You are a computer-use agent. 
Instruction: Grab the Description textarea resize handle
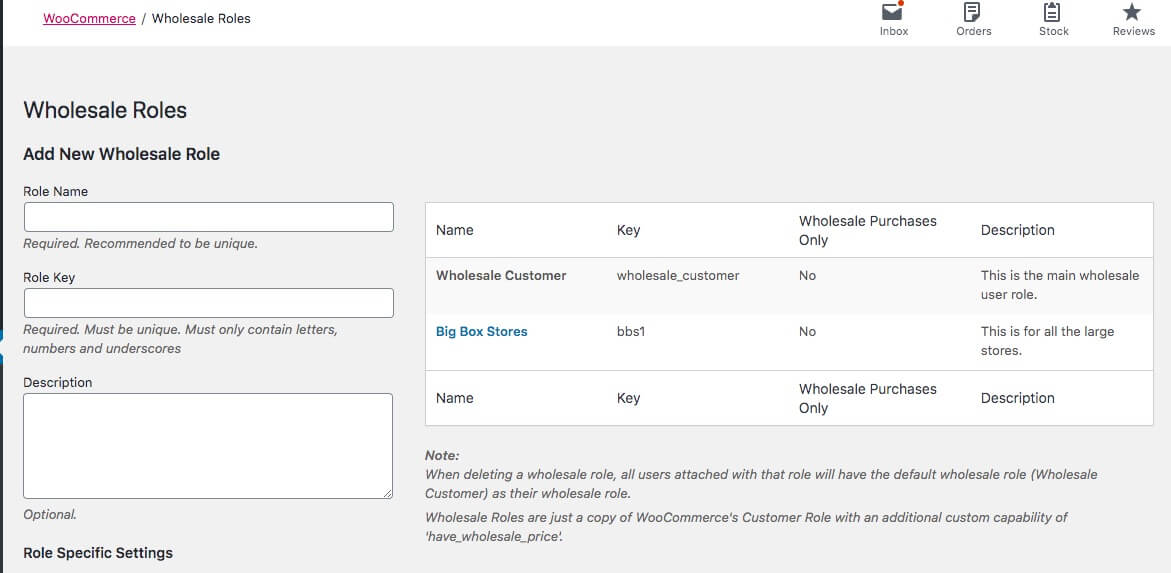coord(387,492)
